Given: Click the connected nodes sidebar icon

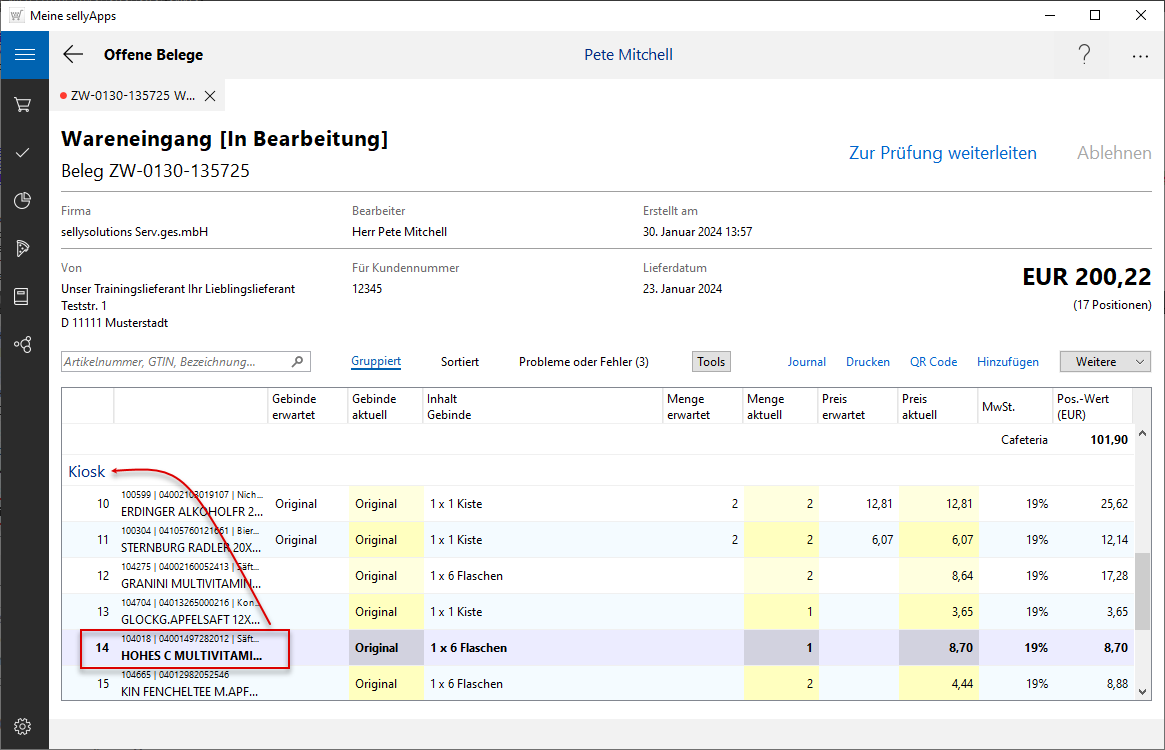Looking at the screenshot, I should (24, 345).
